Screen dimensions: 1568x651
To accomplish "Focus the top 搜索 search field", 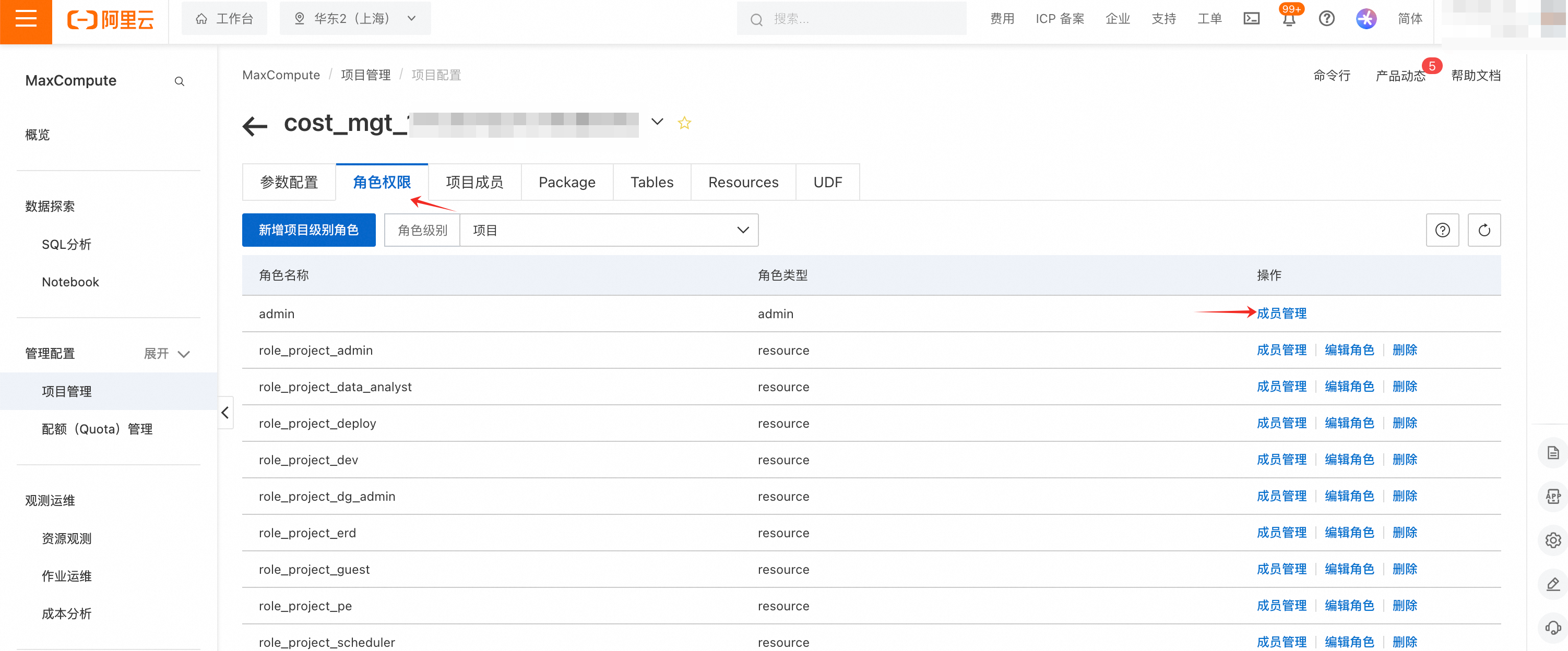I will point(851,19).
